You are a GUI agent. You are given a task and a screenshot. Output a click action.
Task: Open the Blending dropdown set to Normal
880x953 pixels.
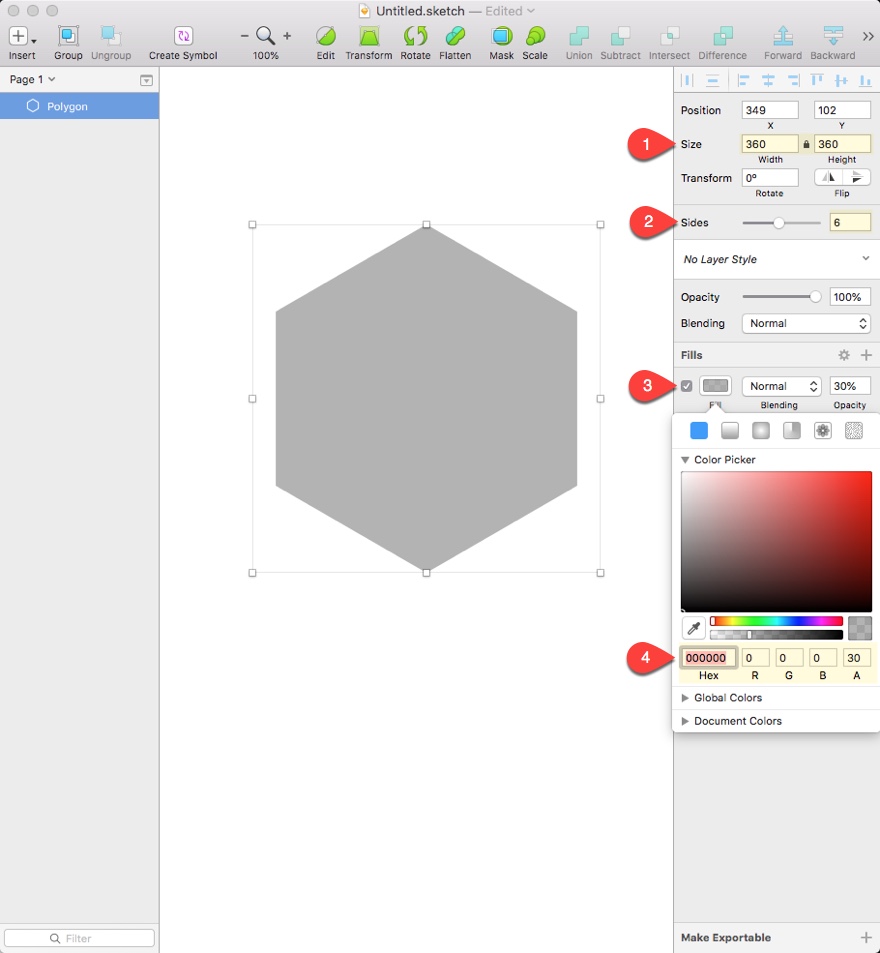pyautogui.click(x=806, y=323)
